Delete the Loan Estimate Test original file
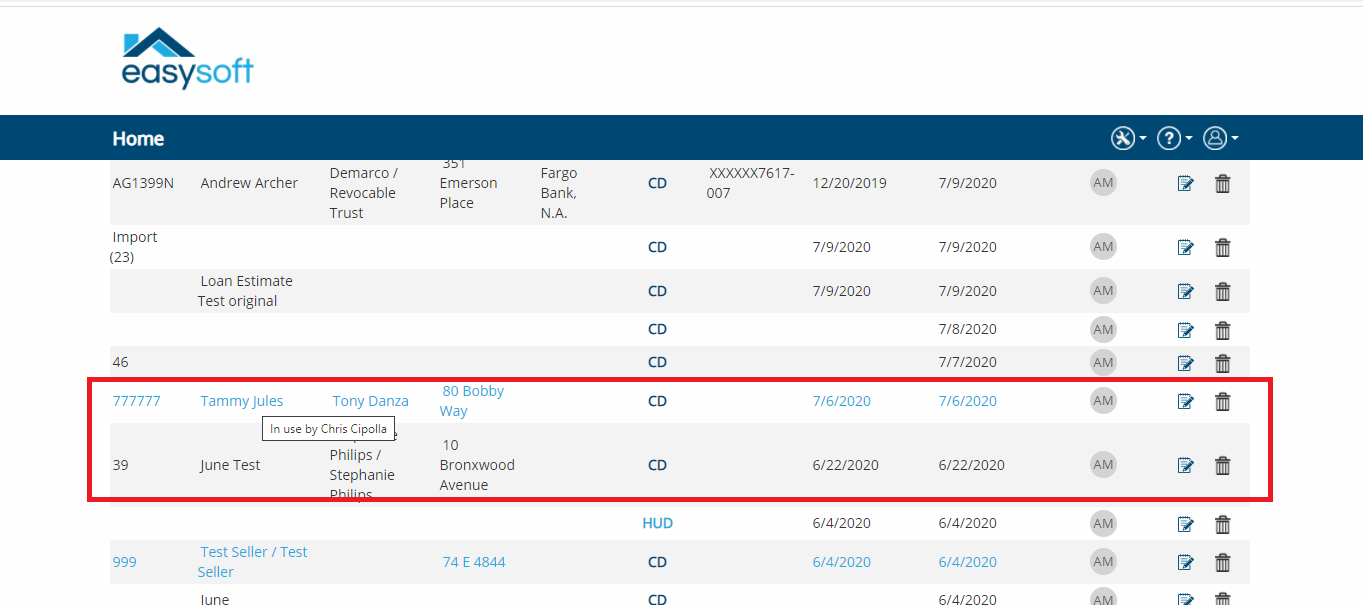1363x605 pixels. (x=1222, y=292)
